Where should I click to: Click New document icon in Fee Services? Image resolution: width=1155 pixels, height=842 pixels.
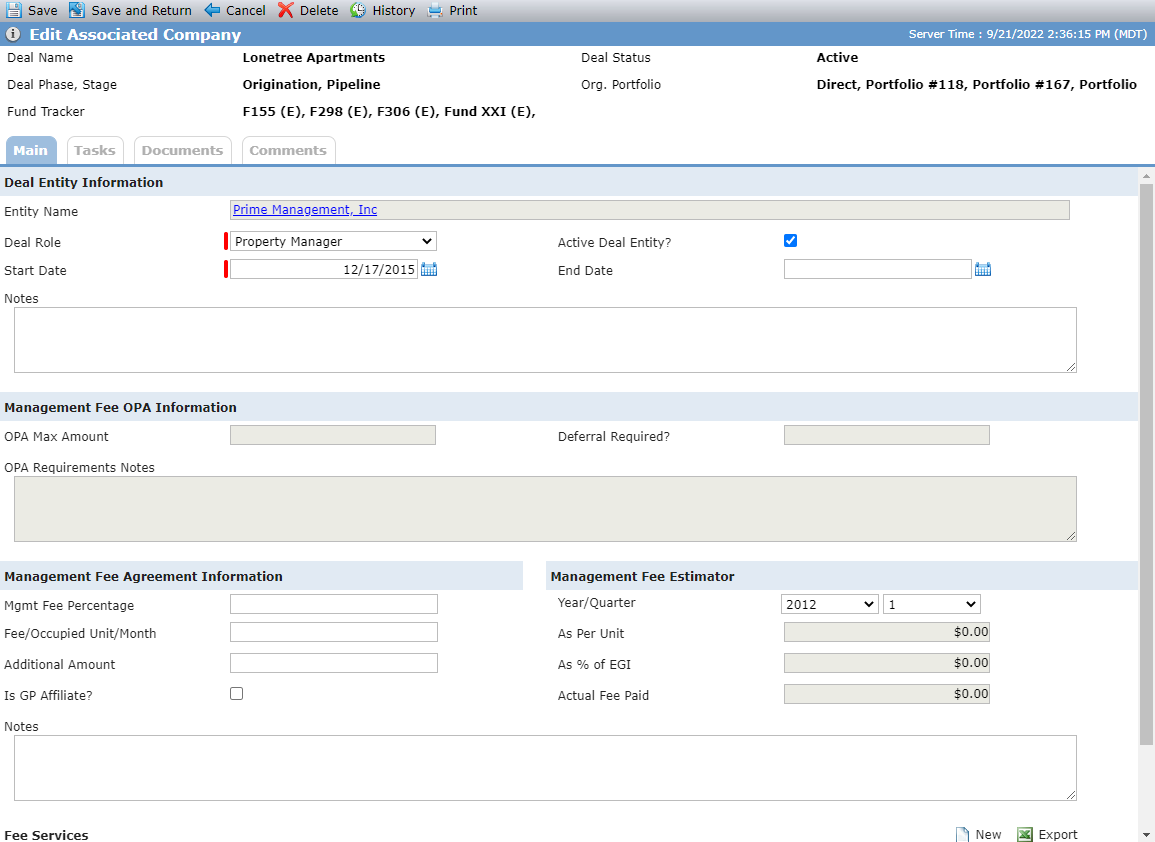click(962, 834)
